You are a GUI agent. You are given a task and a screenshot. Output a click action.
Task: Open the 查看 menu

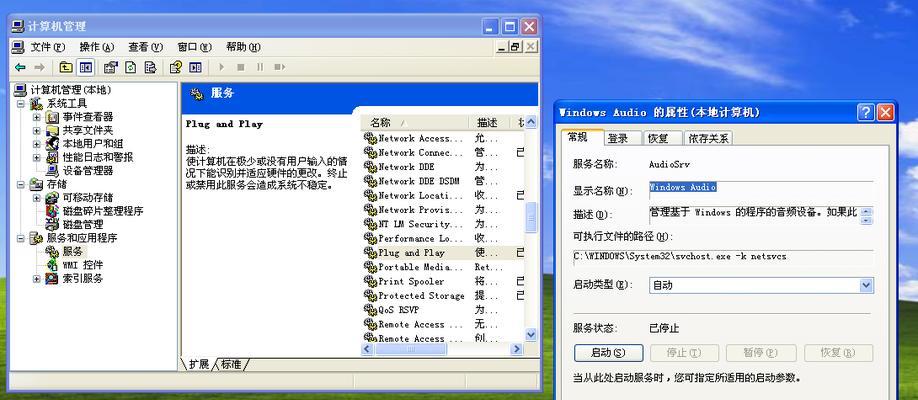click(x=145, y=47)
